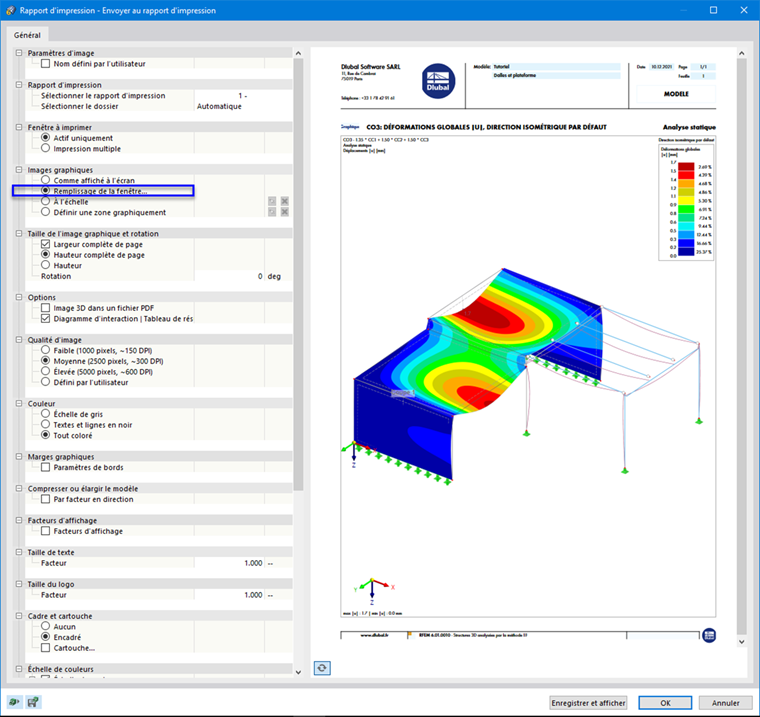Viewport: 760px width, 717px height.
Task: Choose Définir une zone graphiquement option
Action: pyautogui.click(x=46, y=212)
